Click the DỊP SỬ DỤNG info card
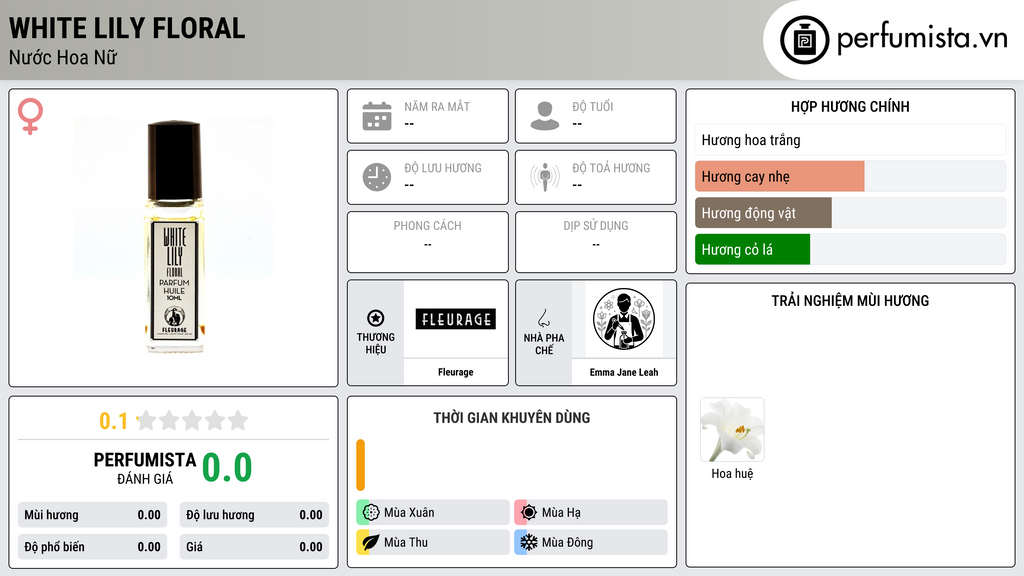The width and height of the screenshot is (1024, 576). [x=596, y=242]
